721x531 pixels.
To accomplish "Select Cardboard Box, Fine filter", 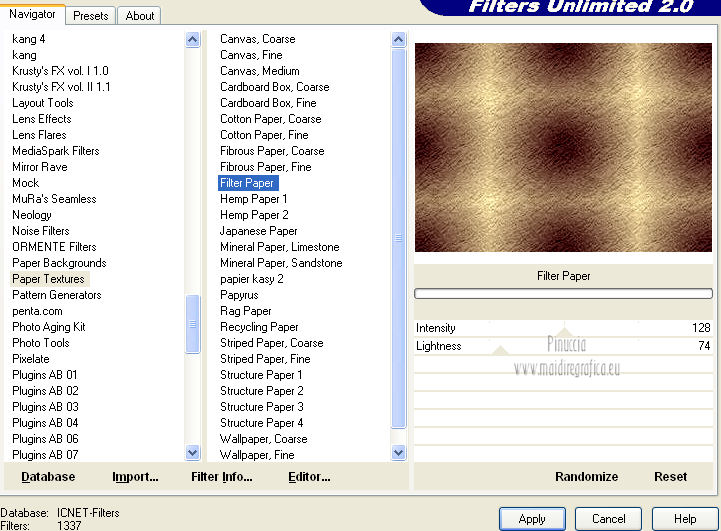I will [268, 103].
